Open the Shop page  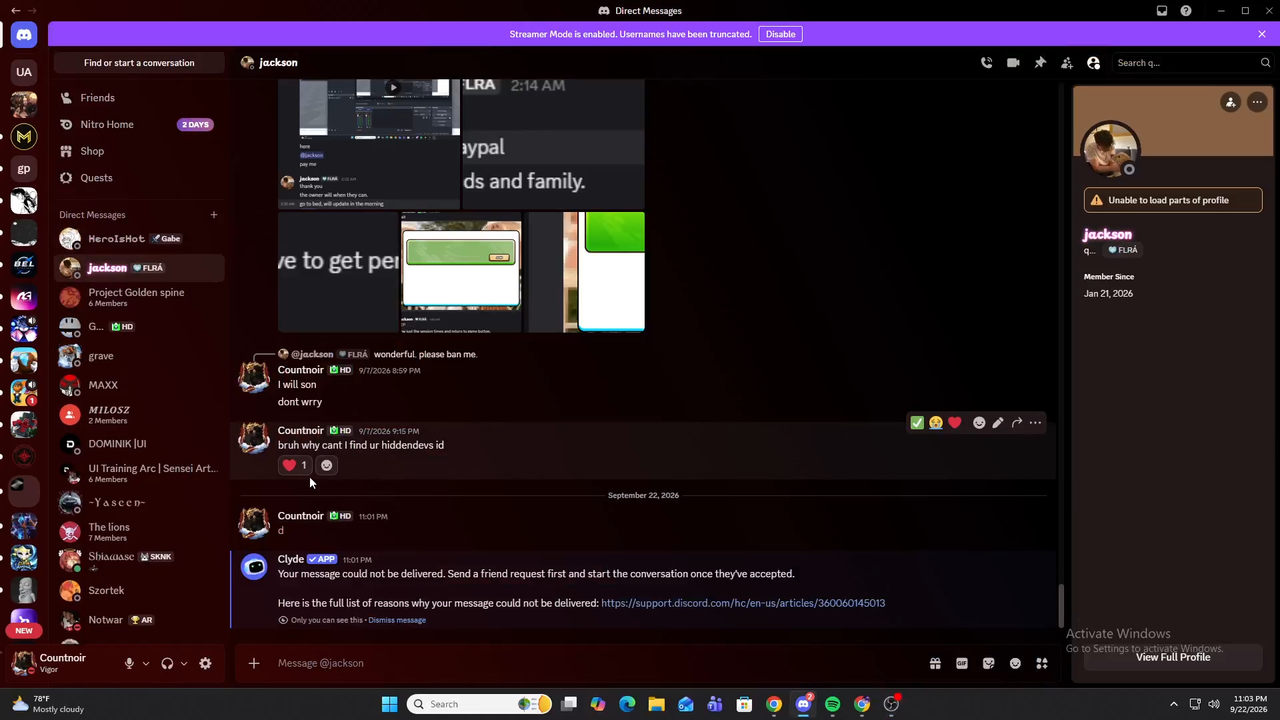pyautogui.click(x=140, y=151)
